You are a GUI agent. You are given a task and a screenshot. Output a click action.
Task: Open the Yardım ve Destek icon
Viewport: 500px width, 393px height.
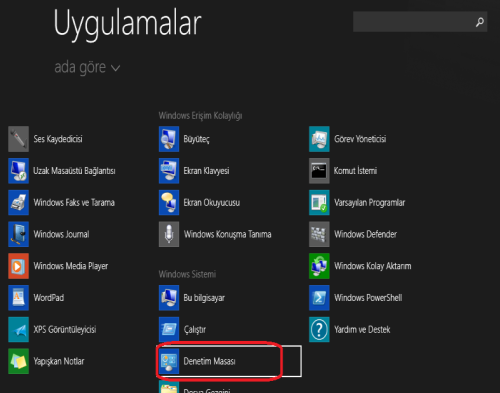pos(319,329)
